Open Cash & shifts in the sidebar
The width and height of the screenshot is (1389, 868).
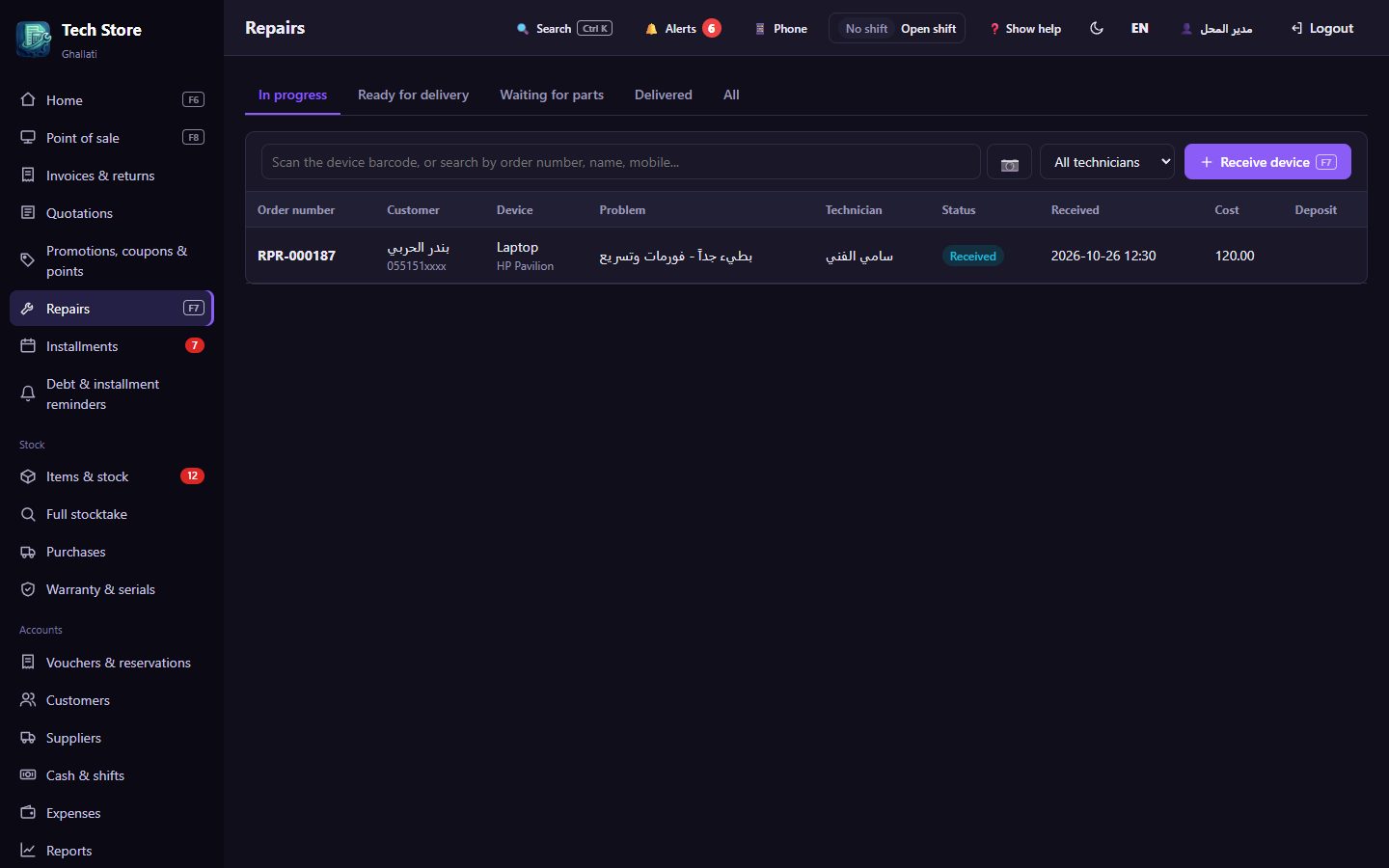coord(111,775)
